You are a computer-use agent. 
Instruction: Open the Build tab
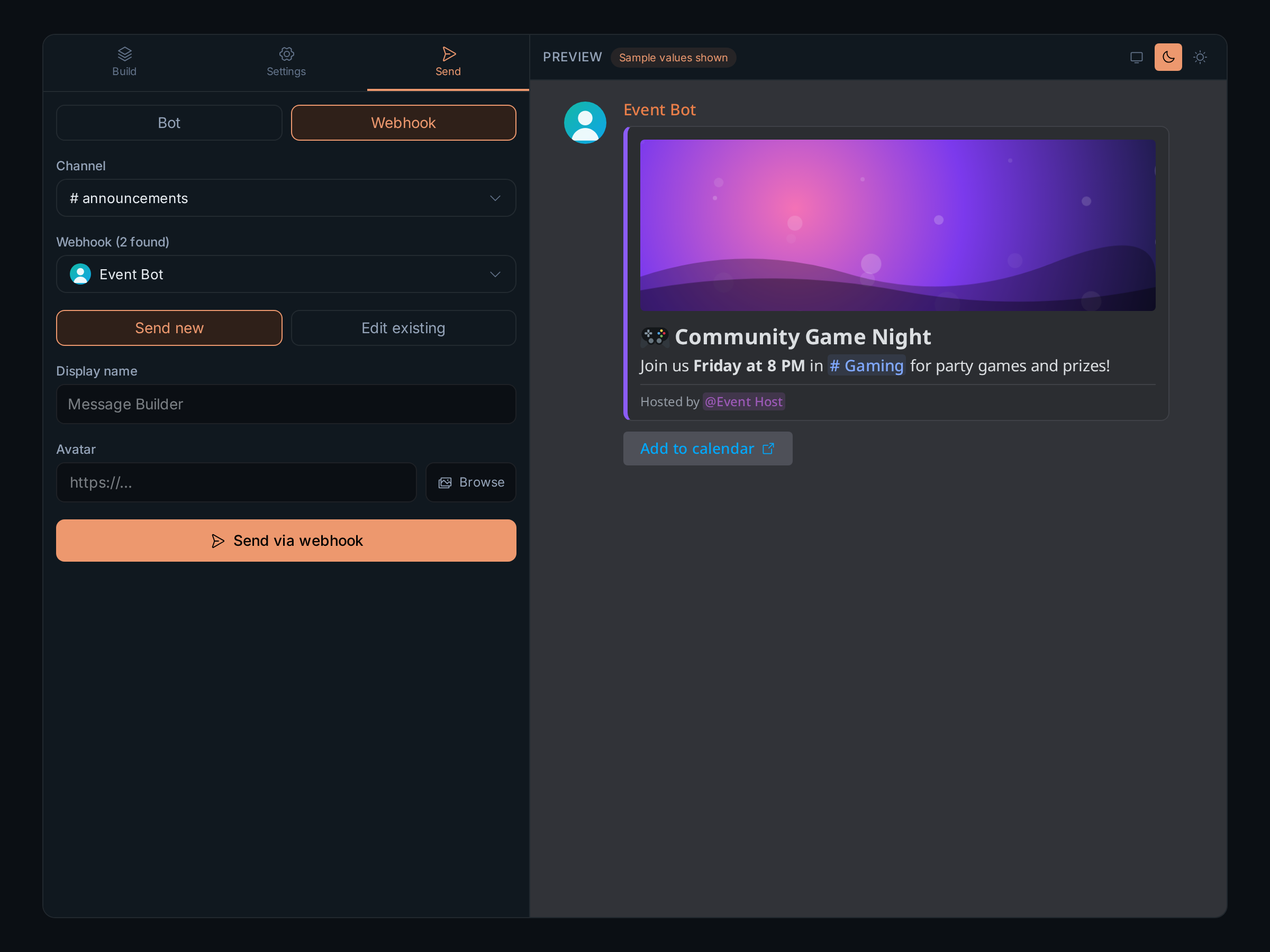coord(124,62)
